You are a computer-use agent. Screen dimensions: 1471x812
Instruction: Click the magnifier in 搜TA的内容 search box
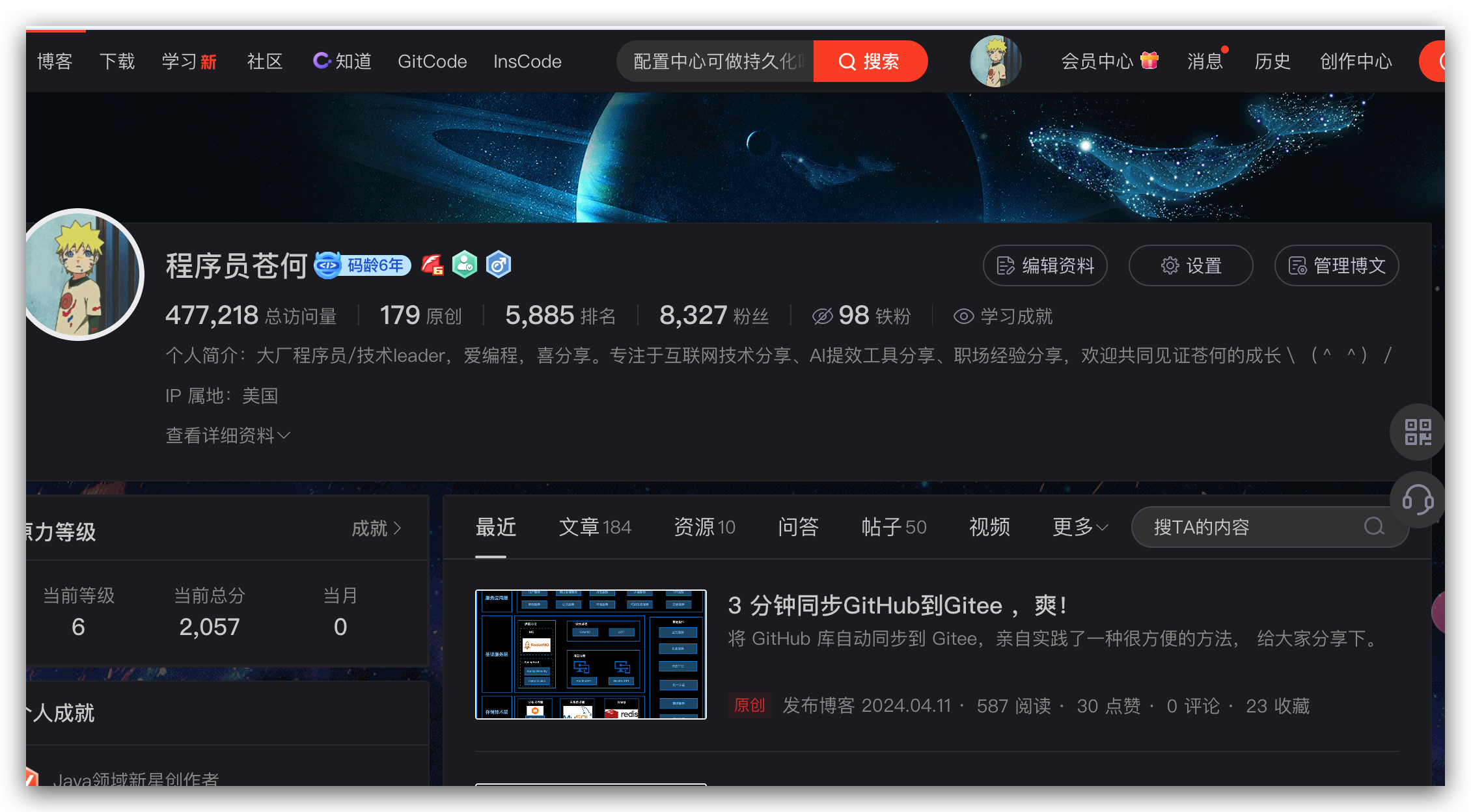tap(1375, 527)
